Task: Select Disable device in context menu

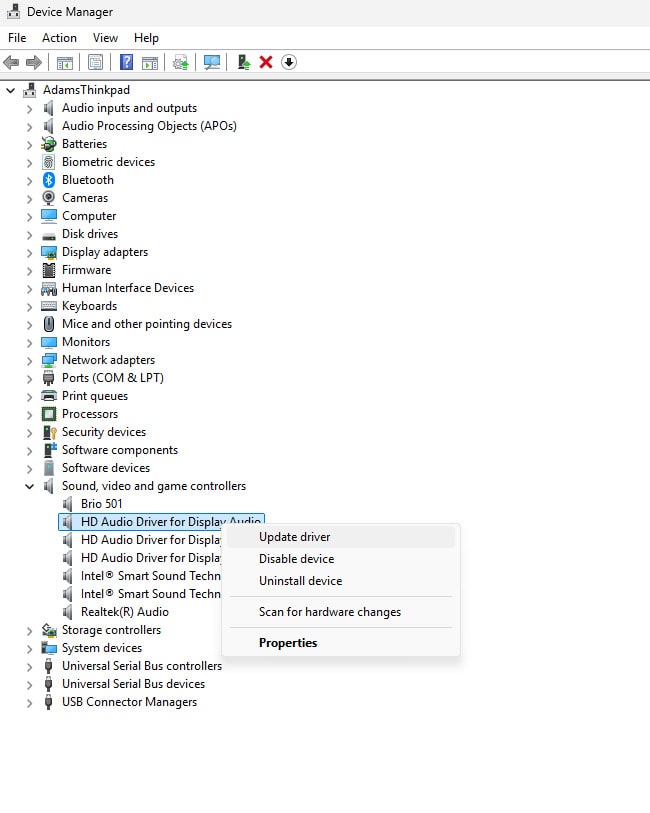Action: click(x=296, y=559)
